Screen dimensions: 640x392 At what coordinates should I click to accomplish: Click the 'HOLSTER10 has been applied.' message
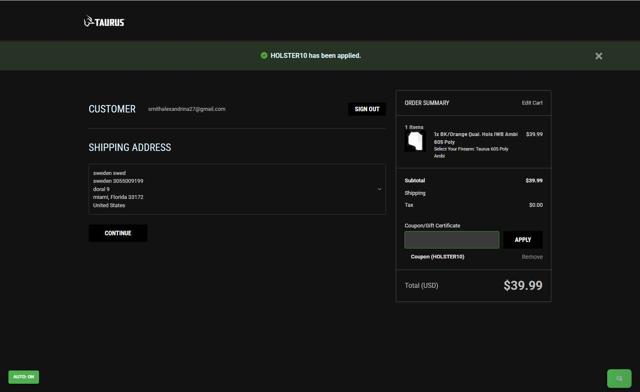point(316,56)
